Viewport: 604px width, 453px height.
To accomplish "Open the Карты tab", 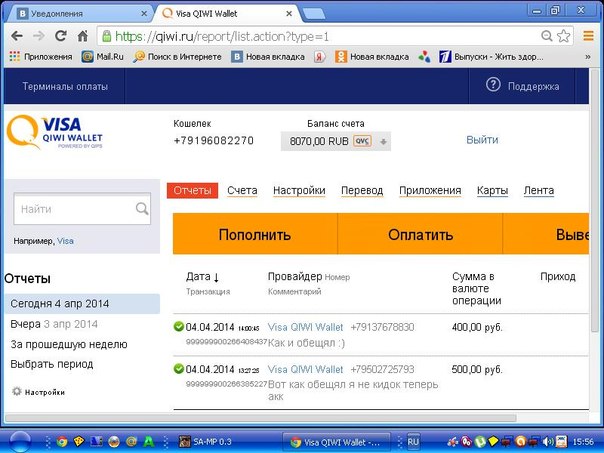I will pos(492,191).
